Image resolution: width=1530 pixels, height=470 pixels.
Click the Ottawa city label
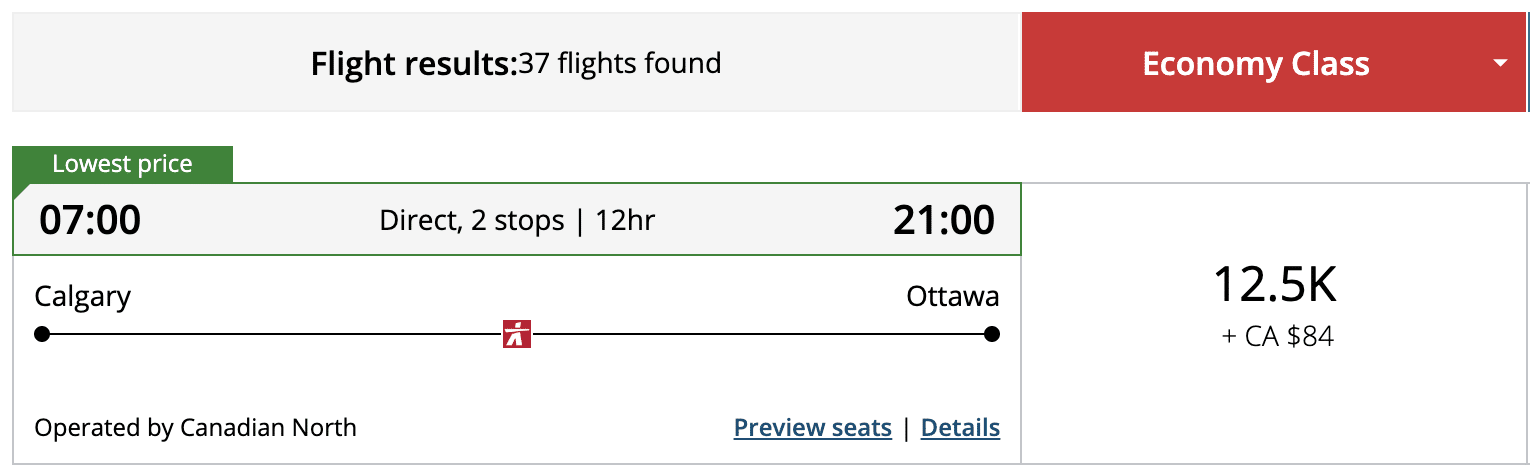tap(952, 297)
